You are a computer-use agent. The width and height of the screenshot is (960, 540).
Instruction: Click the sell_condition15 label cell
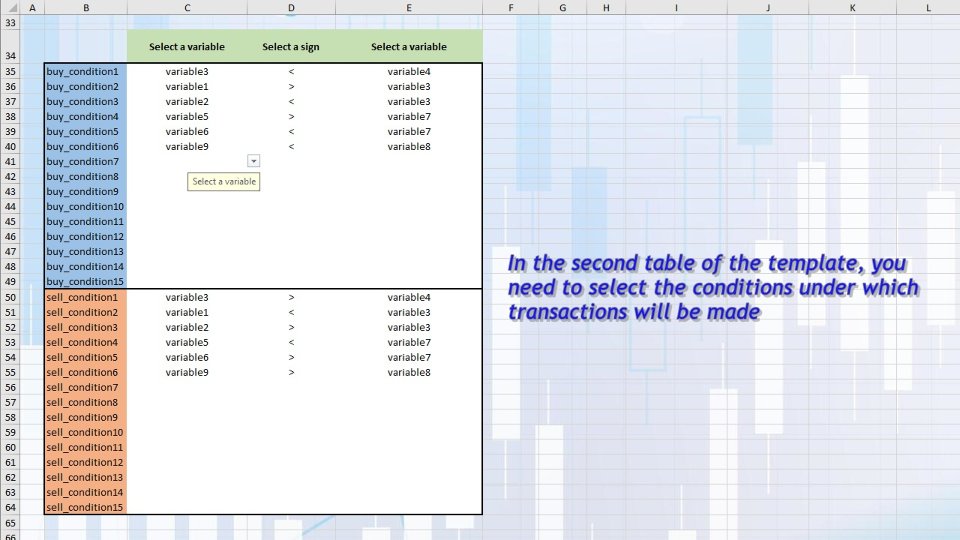click(86, 508)
